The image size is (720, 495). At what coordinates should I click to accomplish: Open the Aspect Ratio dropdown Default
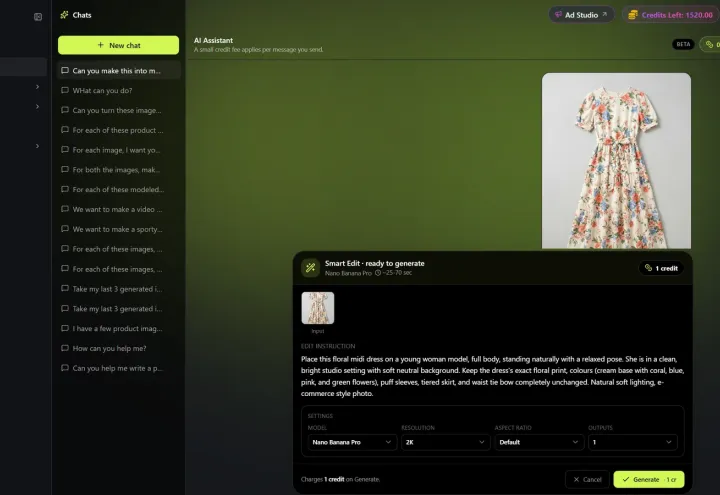pos(539,442)
